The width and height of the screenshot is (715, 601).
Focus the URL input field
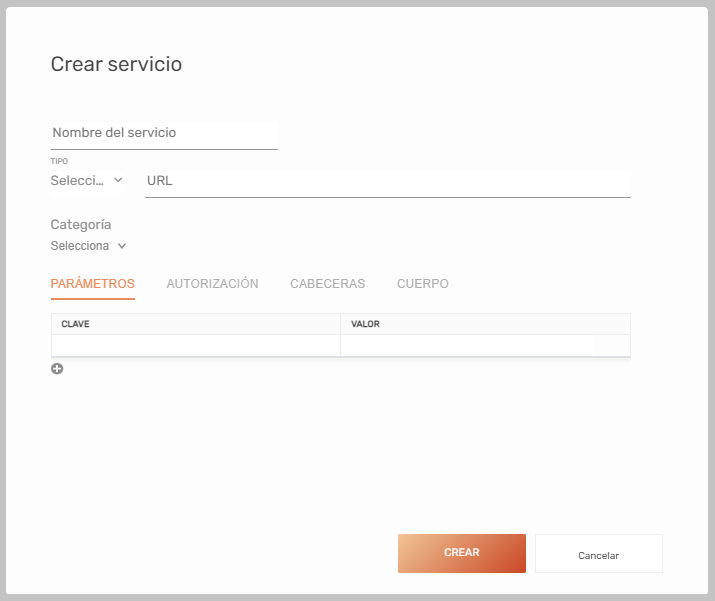coord(388,184)
